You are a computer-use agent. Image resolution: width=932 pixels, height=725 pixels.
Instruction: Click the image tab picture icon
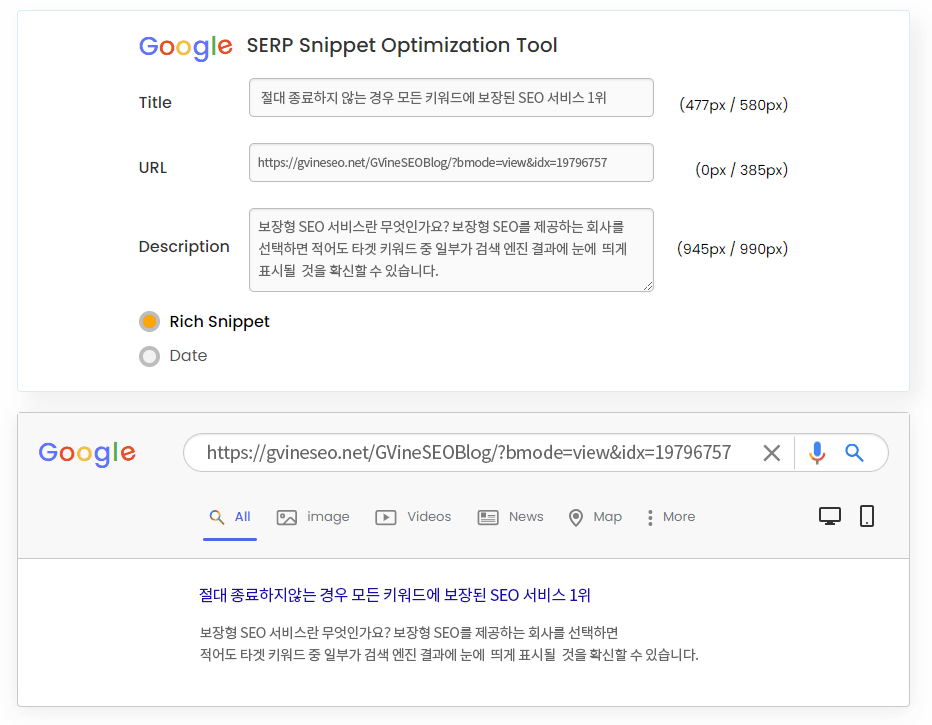[286, 518]
